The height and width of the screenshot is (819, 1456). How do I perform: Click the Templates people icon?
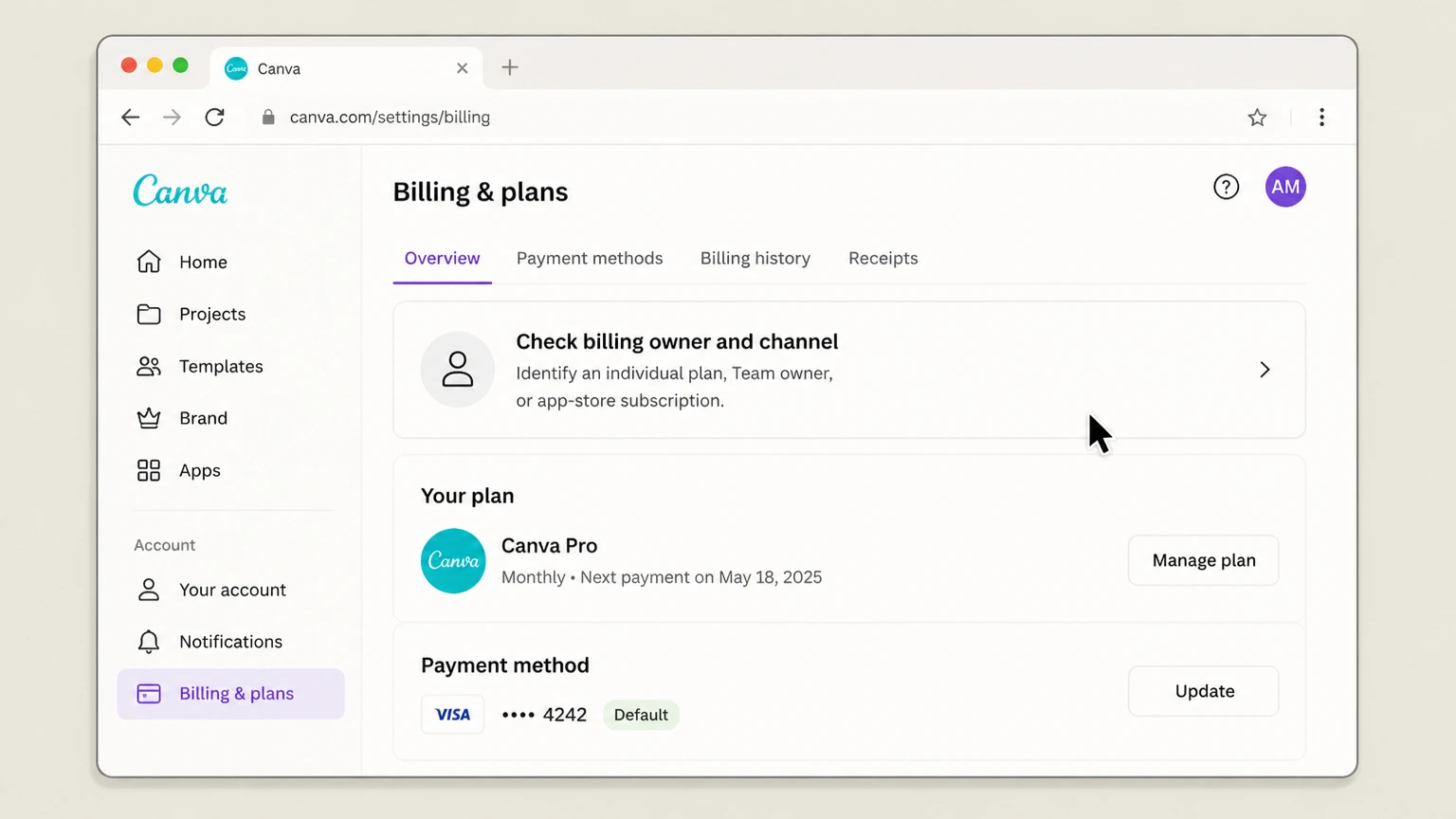[149, 366]
